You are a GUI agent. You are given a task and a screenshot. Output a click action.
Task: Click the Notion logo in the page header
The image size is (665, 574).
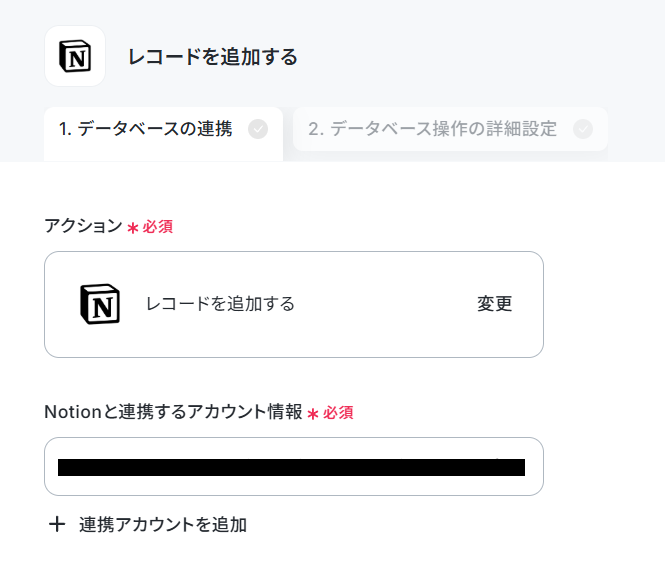point(75,56)
